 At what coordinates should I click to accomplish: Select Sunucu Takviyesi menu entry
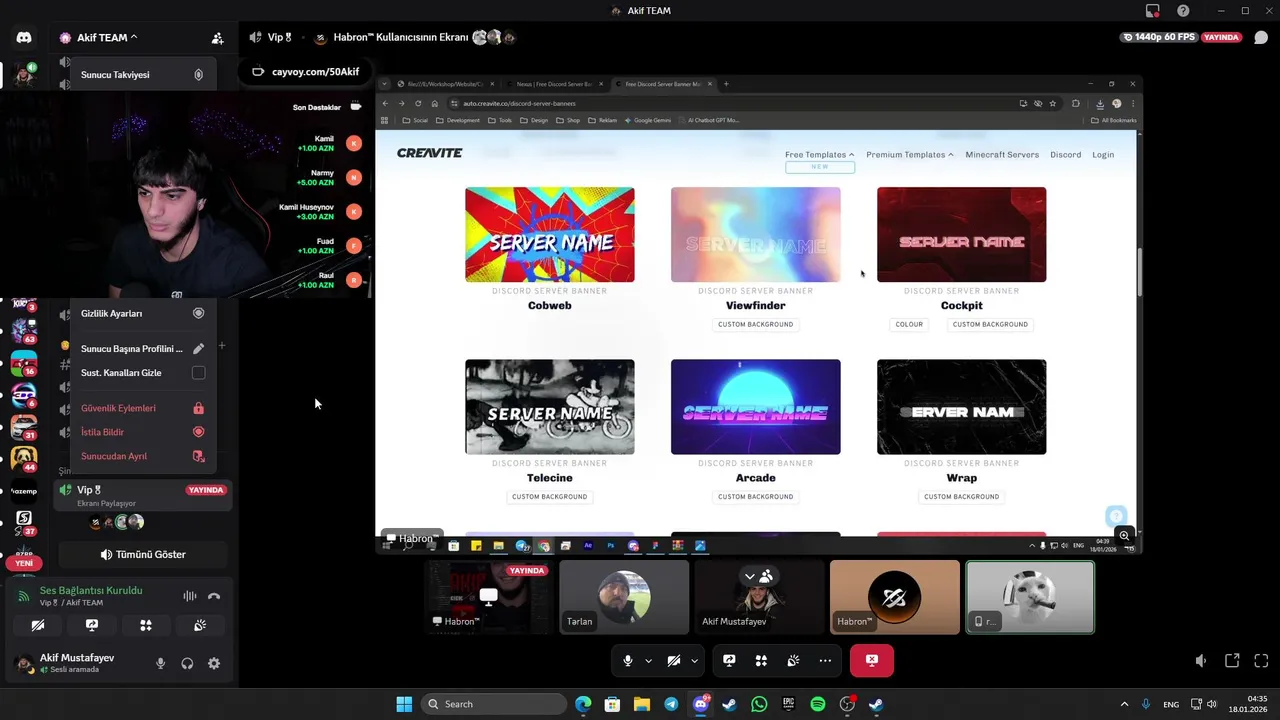pyautogui.click(x=142, y=75)
